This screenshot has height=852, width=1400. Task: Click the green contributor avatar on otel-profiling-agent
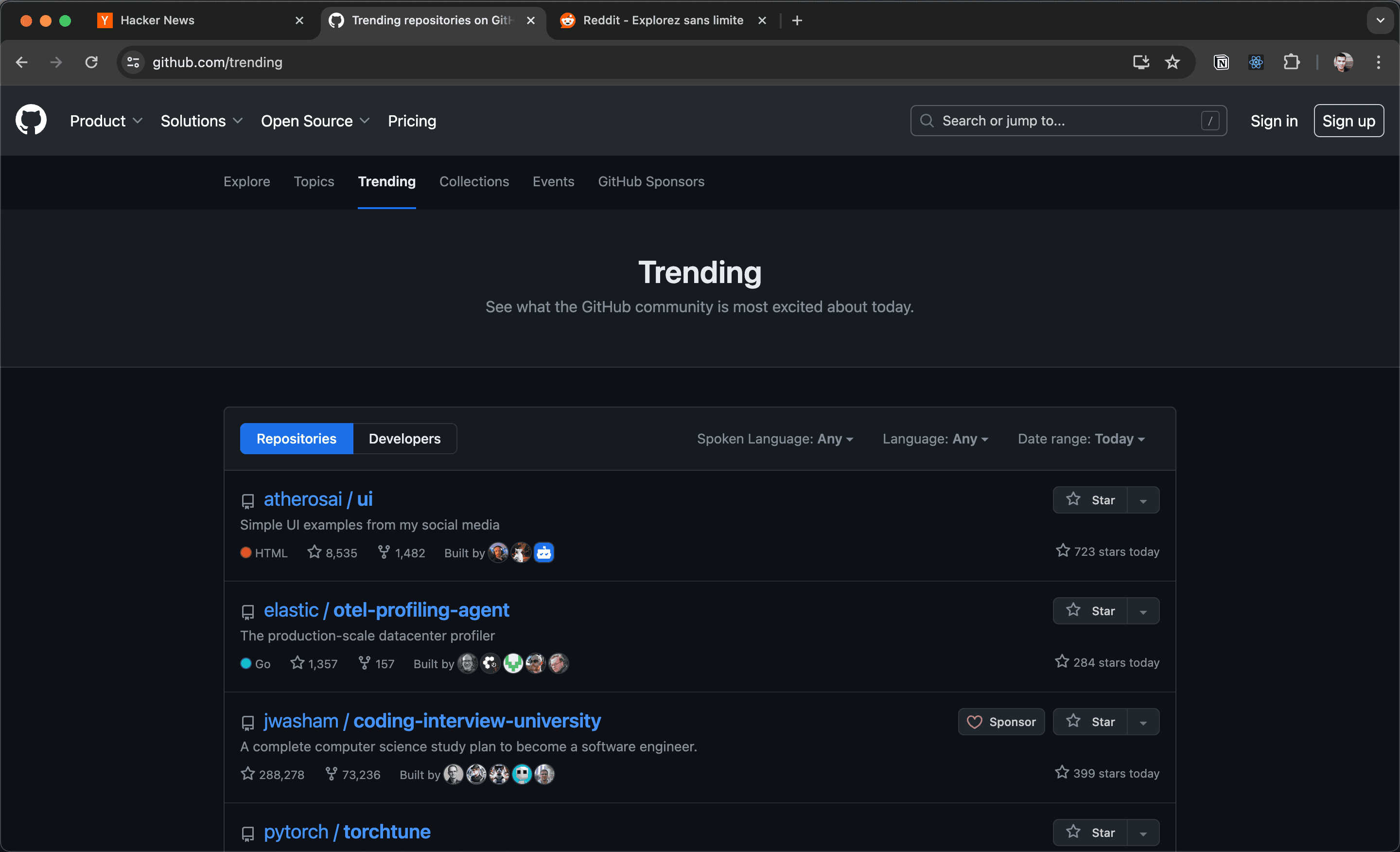pyautogui.click(x=513, y=663)
